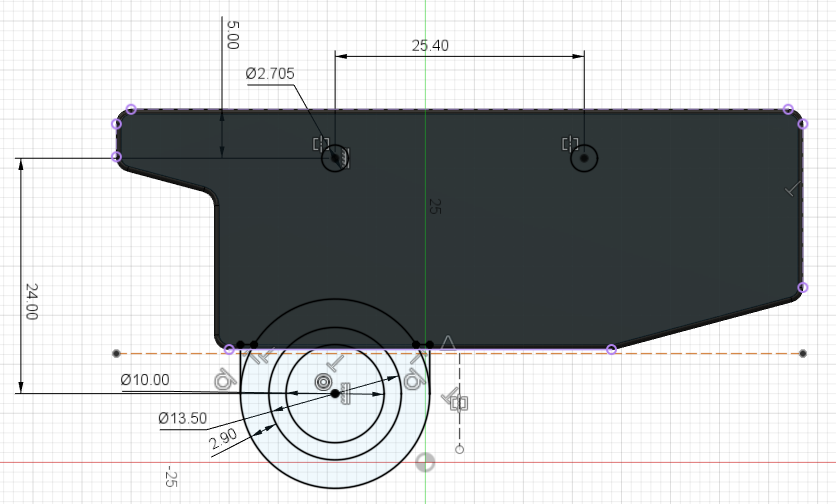Select the purple point where the bottom edge meets the slope
836x504 pixels.
[612, 349]
